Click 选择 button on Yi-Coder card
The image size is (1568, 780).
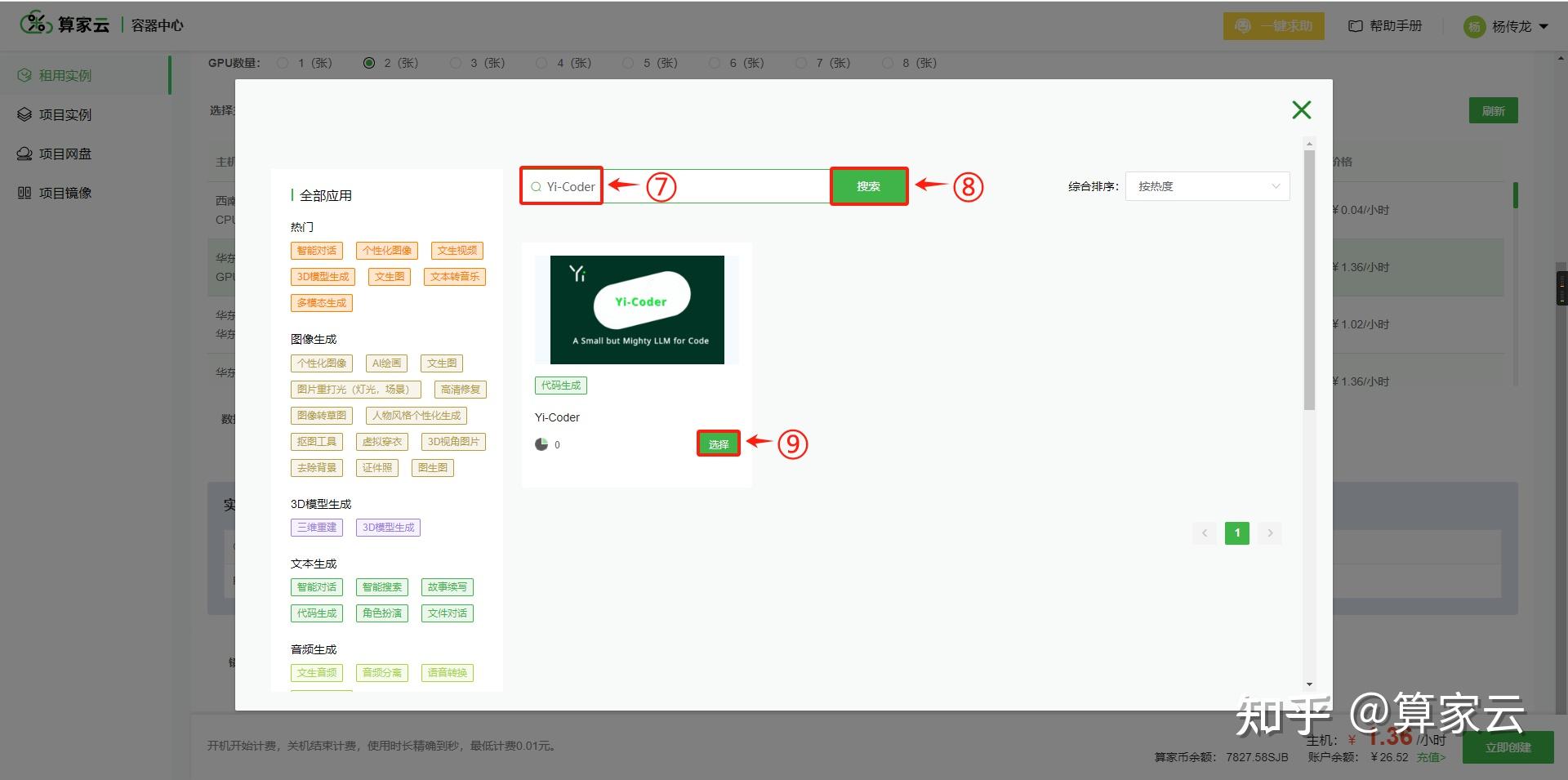tap(719, 443)
